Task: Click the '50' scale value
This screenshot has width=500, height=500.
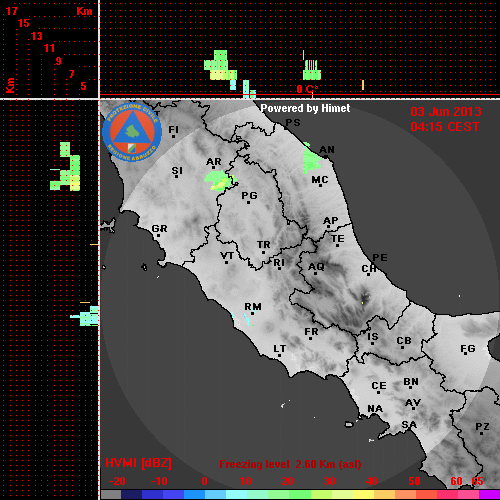Action: (414, 481)
